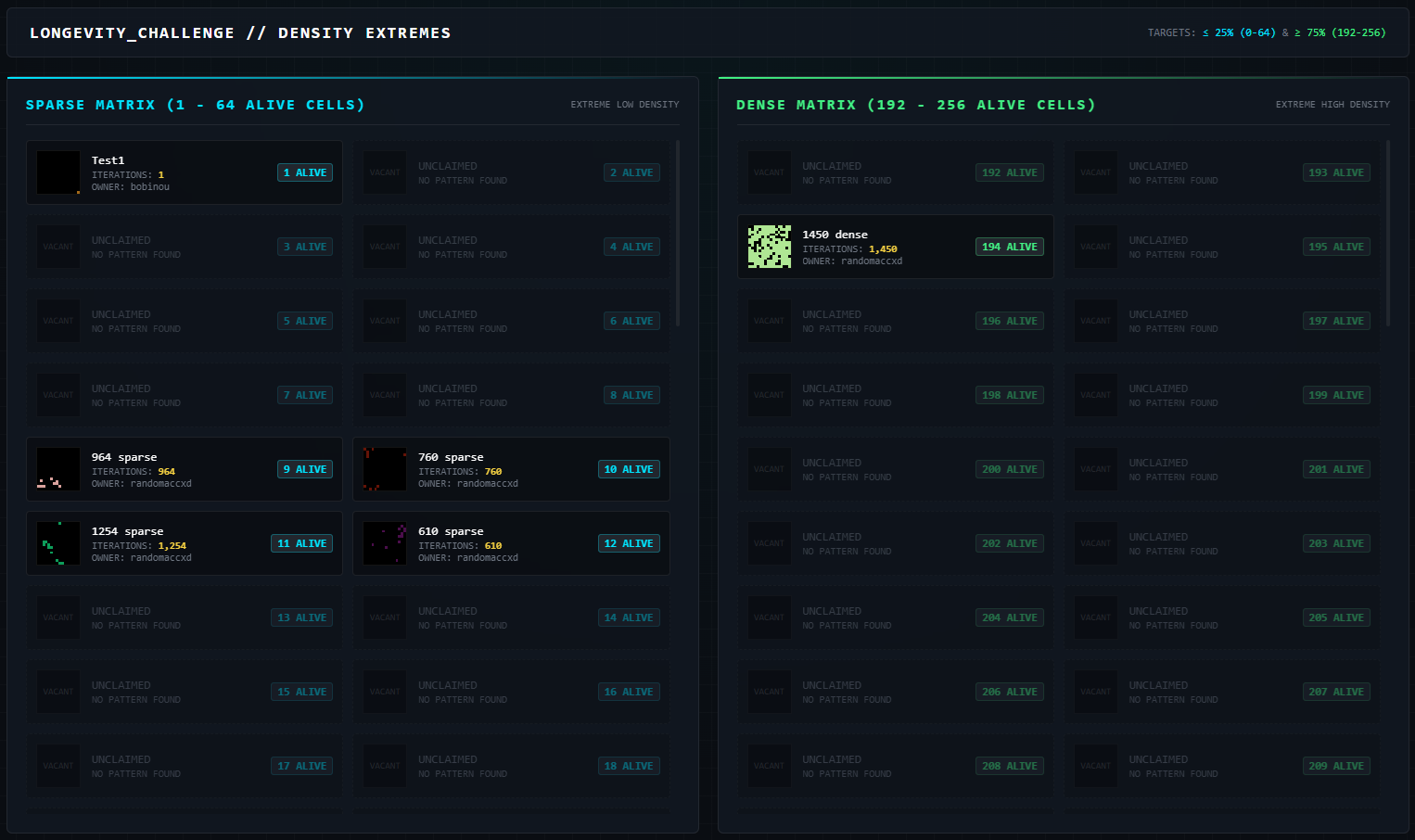Click the "2 ALIVE" vacant slot badge
The image size is (1415, 840).
click(631, 172)
